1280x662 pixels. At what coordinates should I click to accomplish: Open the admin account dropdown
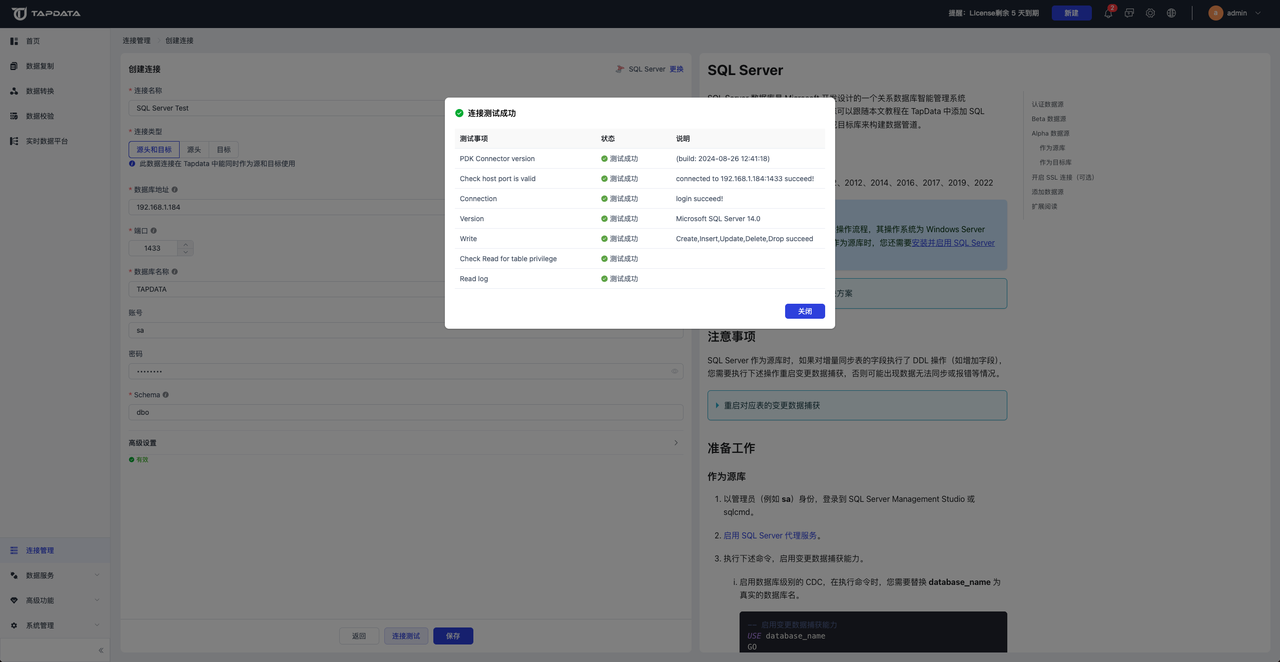click(1233, 13)
